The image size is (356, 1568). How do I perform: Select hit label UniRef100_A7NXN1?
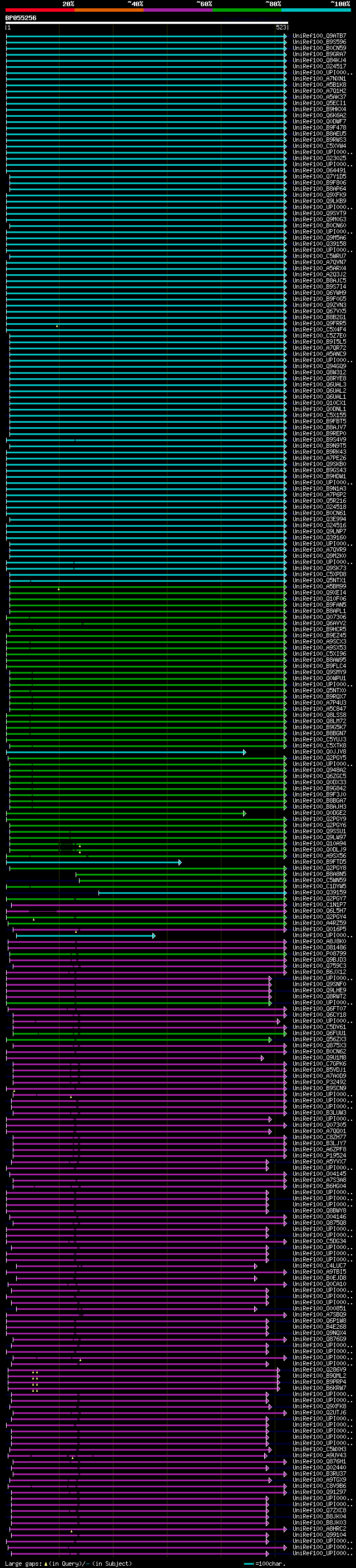pos(319,78)
